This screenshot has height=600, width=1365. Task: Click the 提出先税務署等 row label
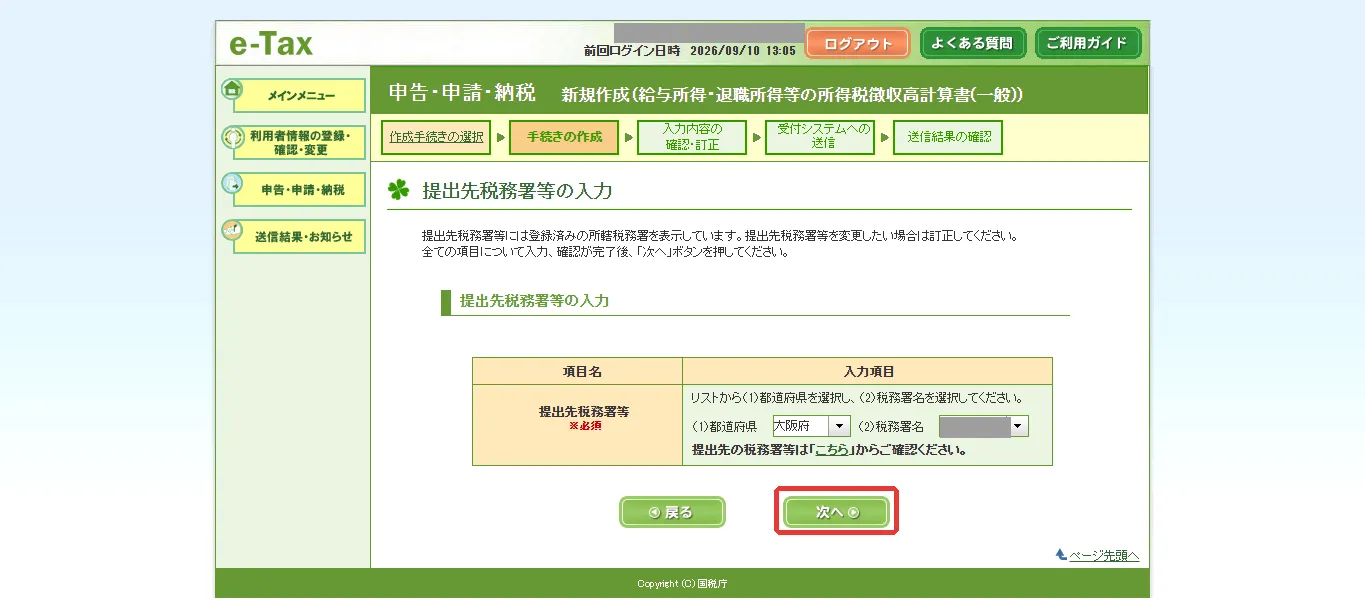click(584, 411)
